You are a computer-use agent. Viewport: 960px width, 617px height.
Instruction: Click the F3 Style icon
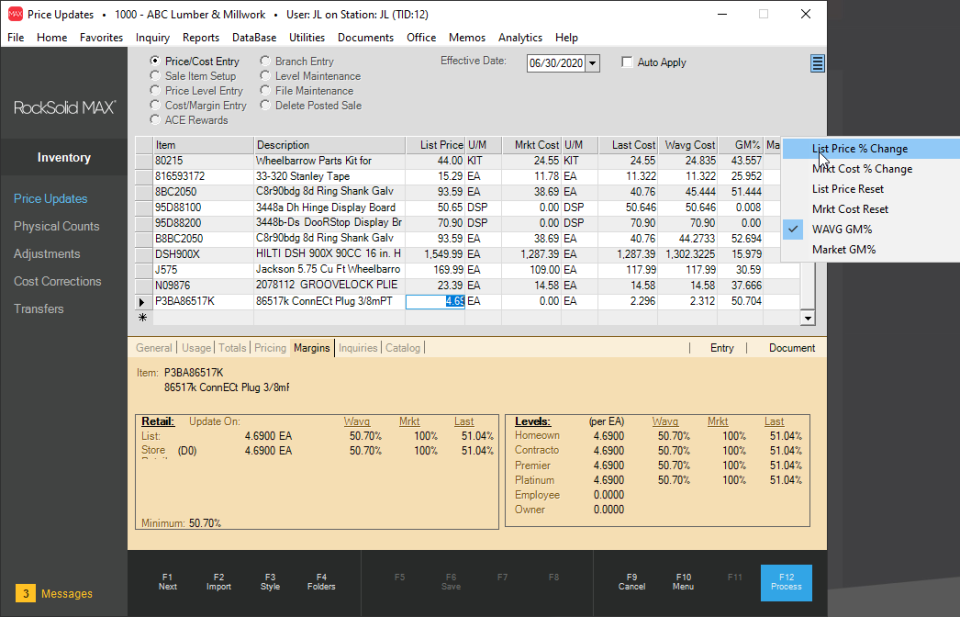270,582
